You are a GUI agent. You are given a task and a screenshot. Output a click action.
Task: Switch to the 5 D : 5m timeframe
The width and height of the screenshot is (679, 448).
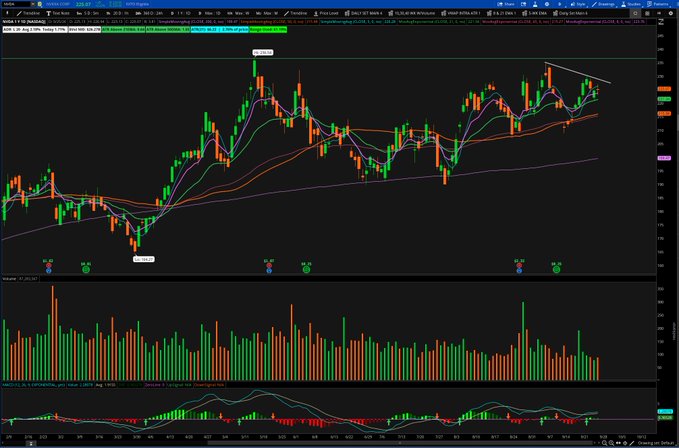[88, 13]
